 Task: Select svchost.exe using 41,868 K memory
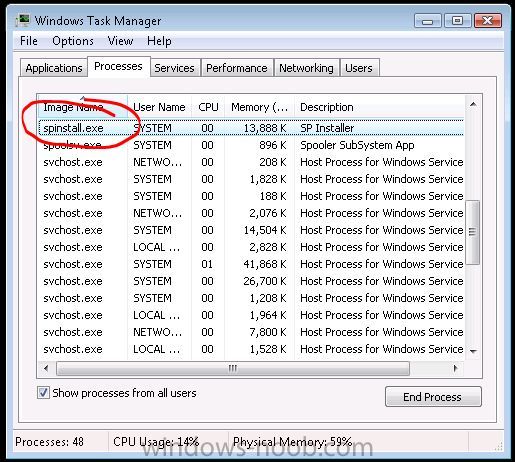tap(251, 264)
